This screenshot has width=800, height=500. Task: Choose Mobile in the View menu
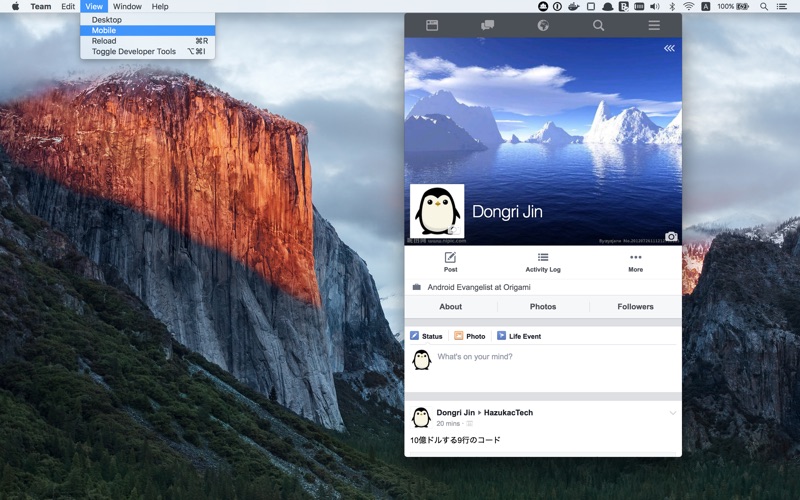pos(147,30)
